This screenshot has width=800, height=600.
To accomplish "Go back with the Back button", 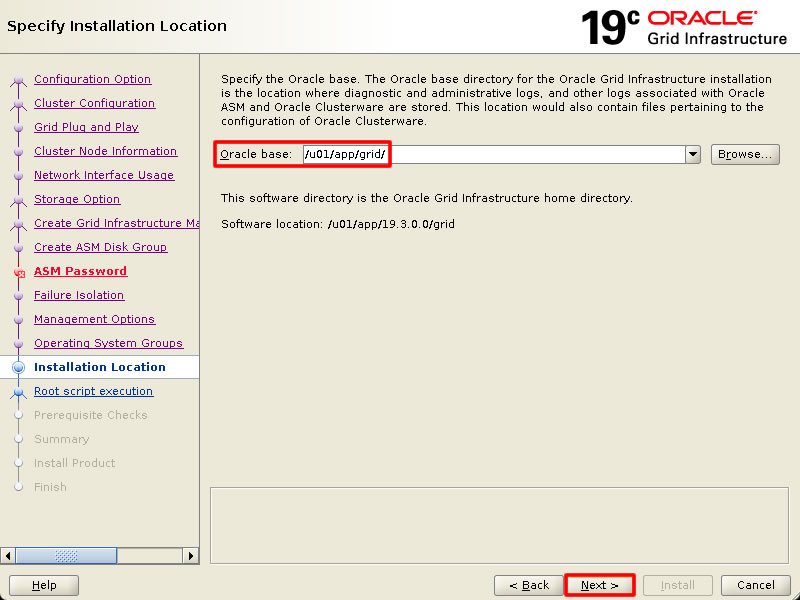I will (529, 585).
